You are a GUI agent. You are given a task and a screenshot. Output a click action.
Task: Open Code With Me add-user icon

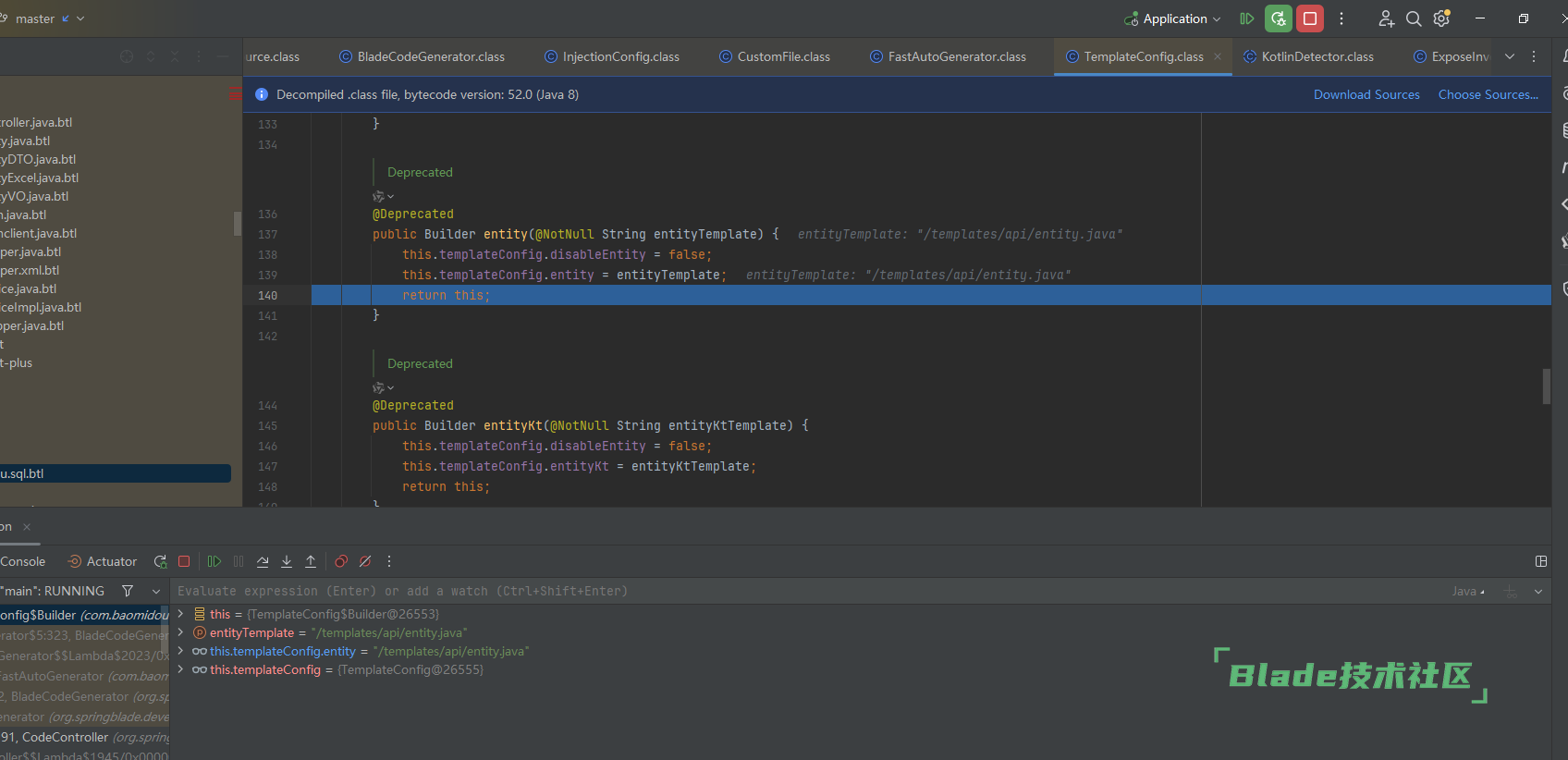click(1386, 18)
